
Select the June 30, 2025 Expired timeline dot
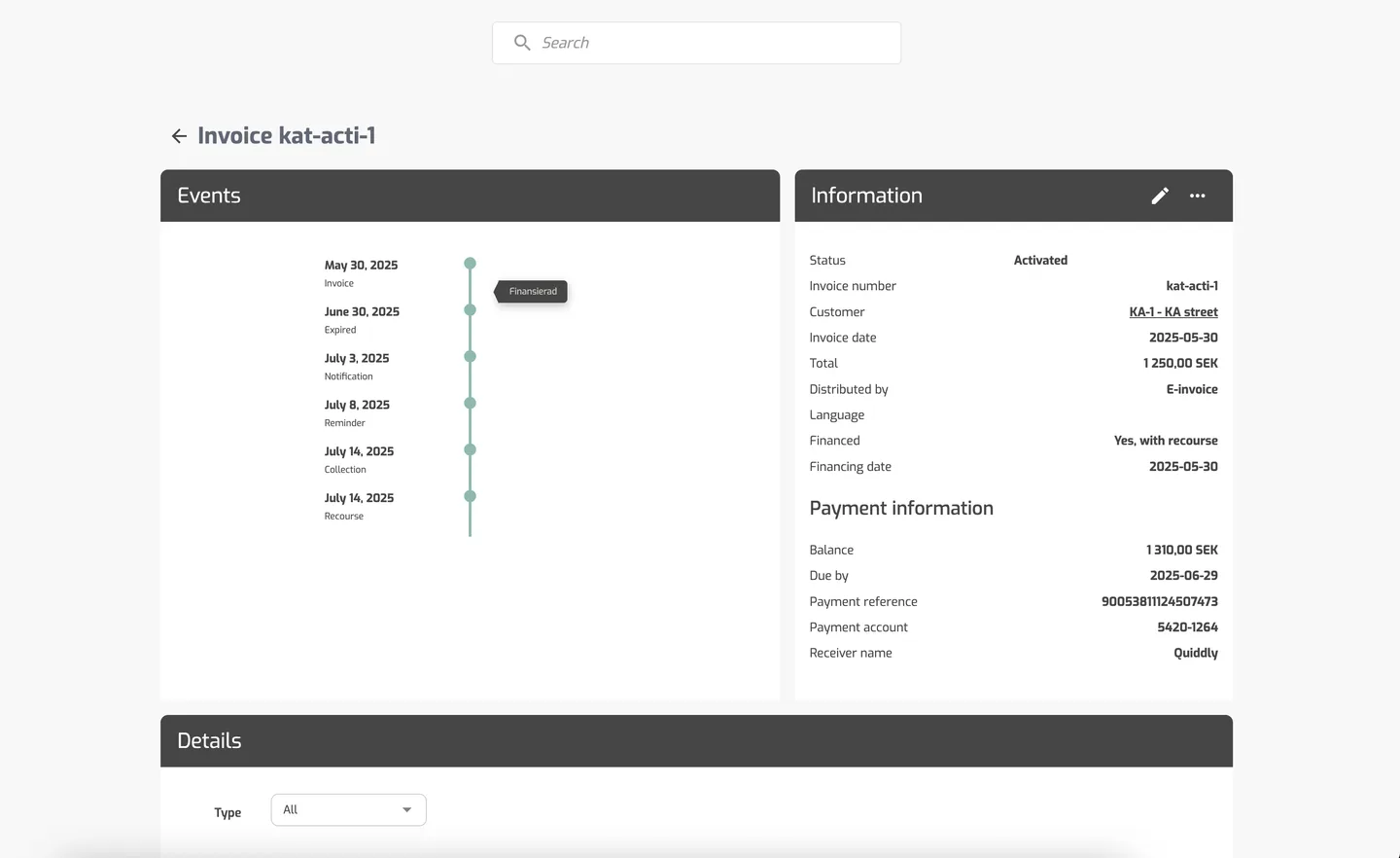(x=470, y=310)
